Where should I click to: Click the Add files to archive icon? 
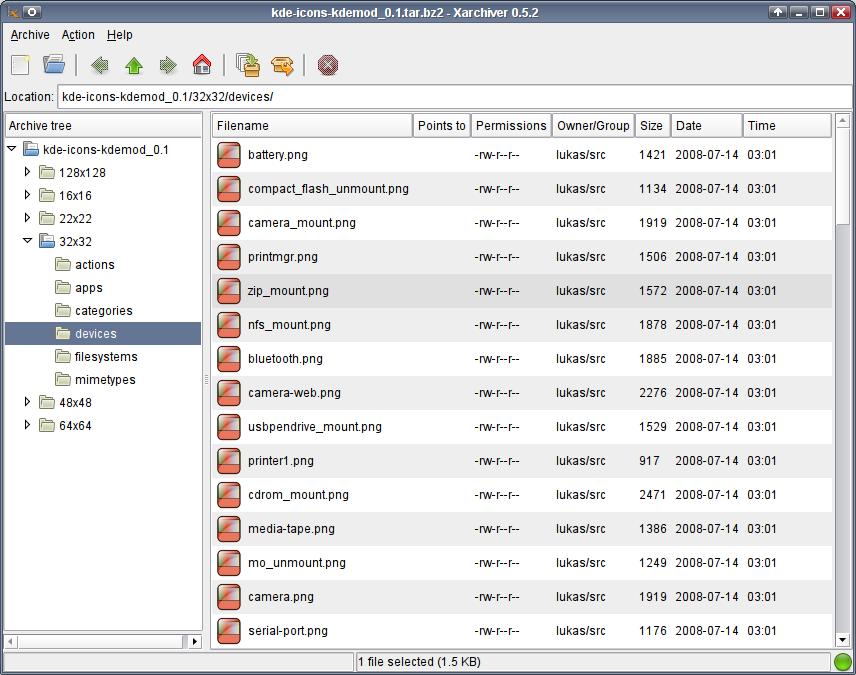[248, 65]
